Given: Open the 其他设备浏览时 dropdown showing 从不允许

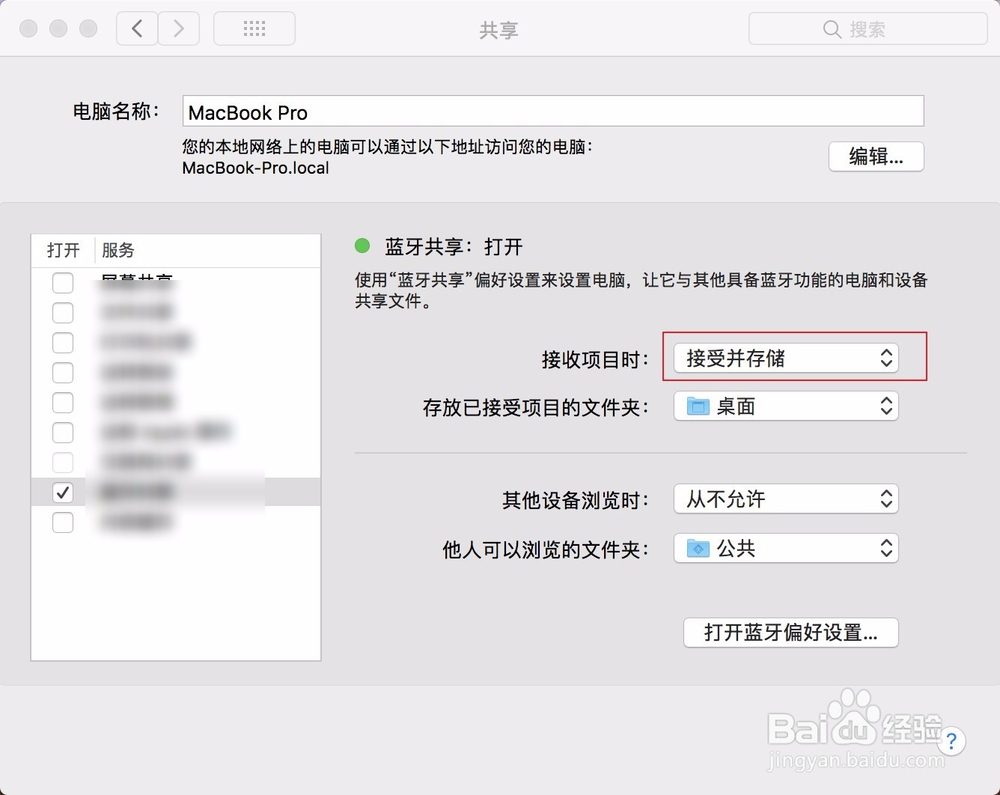Looking at the screenshot, I should tap(786, 499).
